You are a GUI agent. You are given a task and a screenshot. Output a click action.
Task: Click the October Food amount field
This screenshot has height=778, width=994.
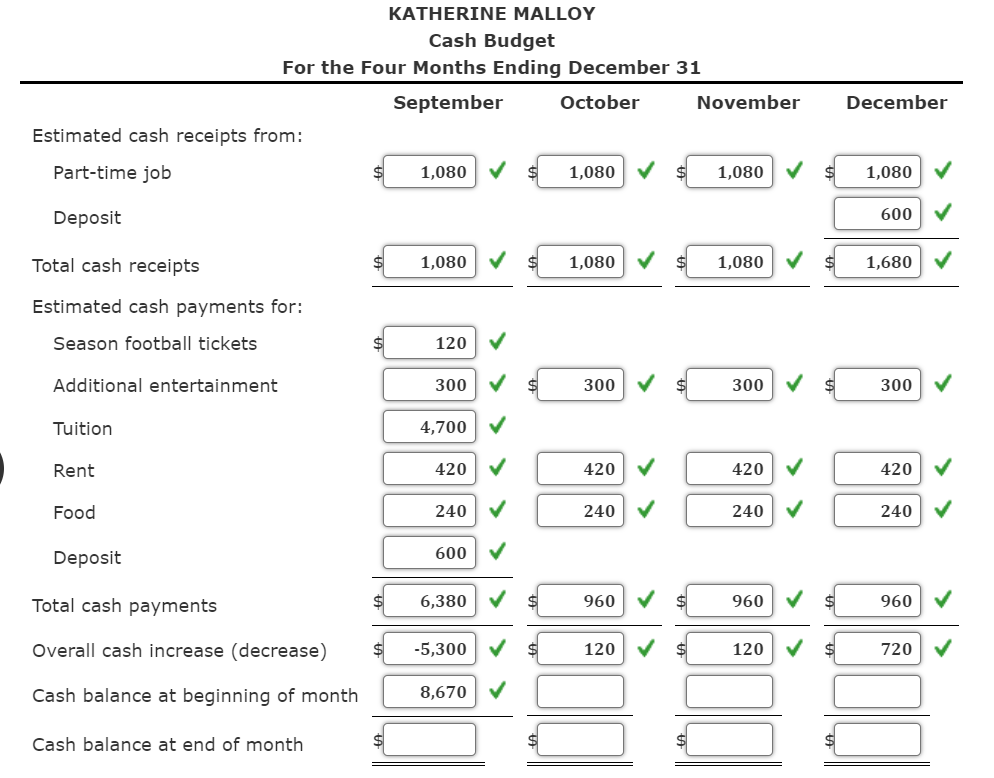[x=581, y=510]
